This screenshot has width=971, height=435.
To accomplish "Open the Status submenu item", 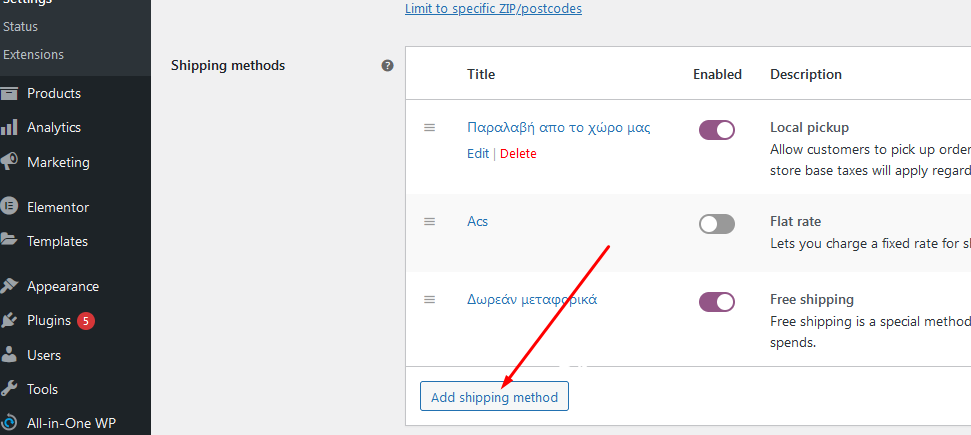I will tap(20, 27).
